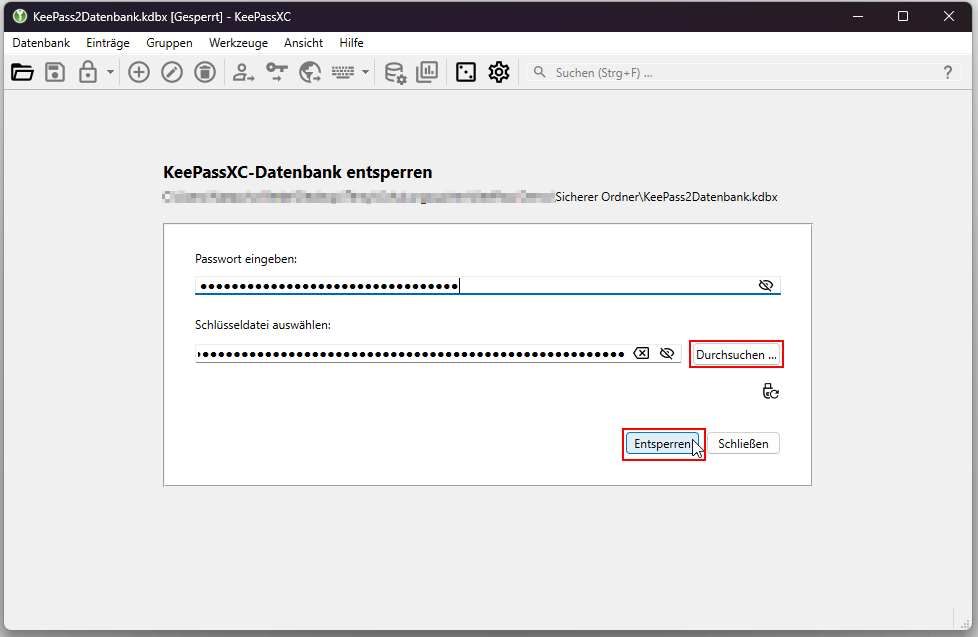This screenshot has width=978, height=637.
Task: Focus the Suchen search field
Action: [742, 72]
